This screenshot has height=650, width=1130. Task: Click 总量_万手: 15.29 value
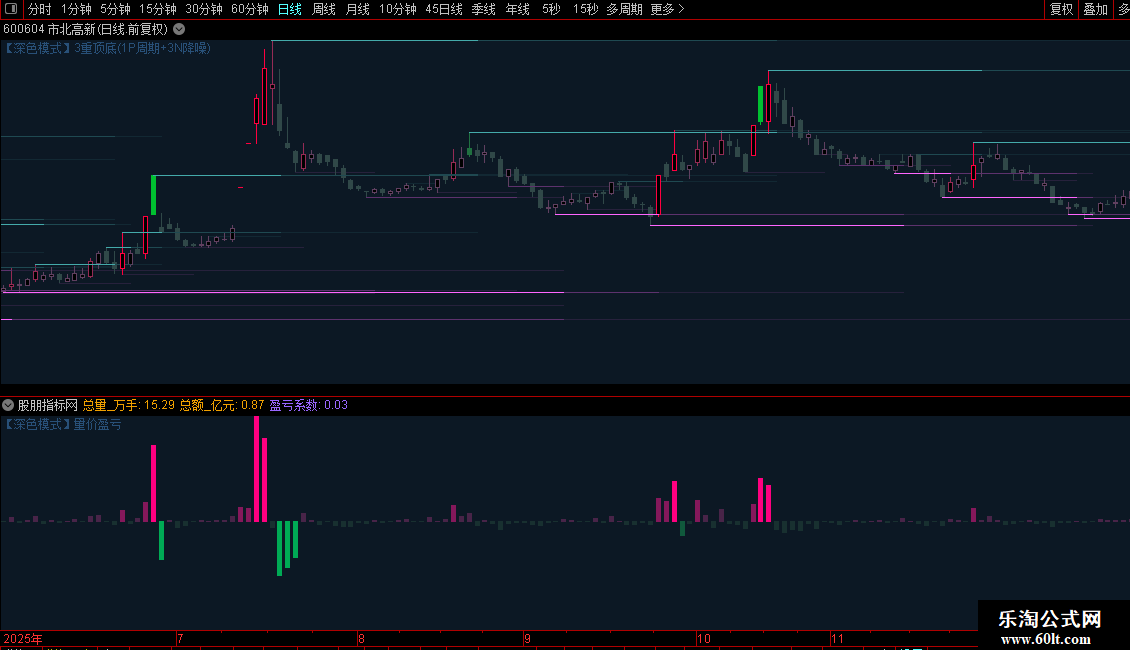(129, 405)
